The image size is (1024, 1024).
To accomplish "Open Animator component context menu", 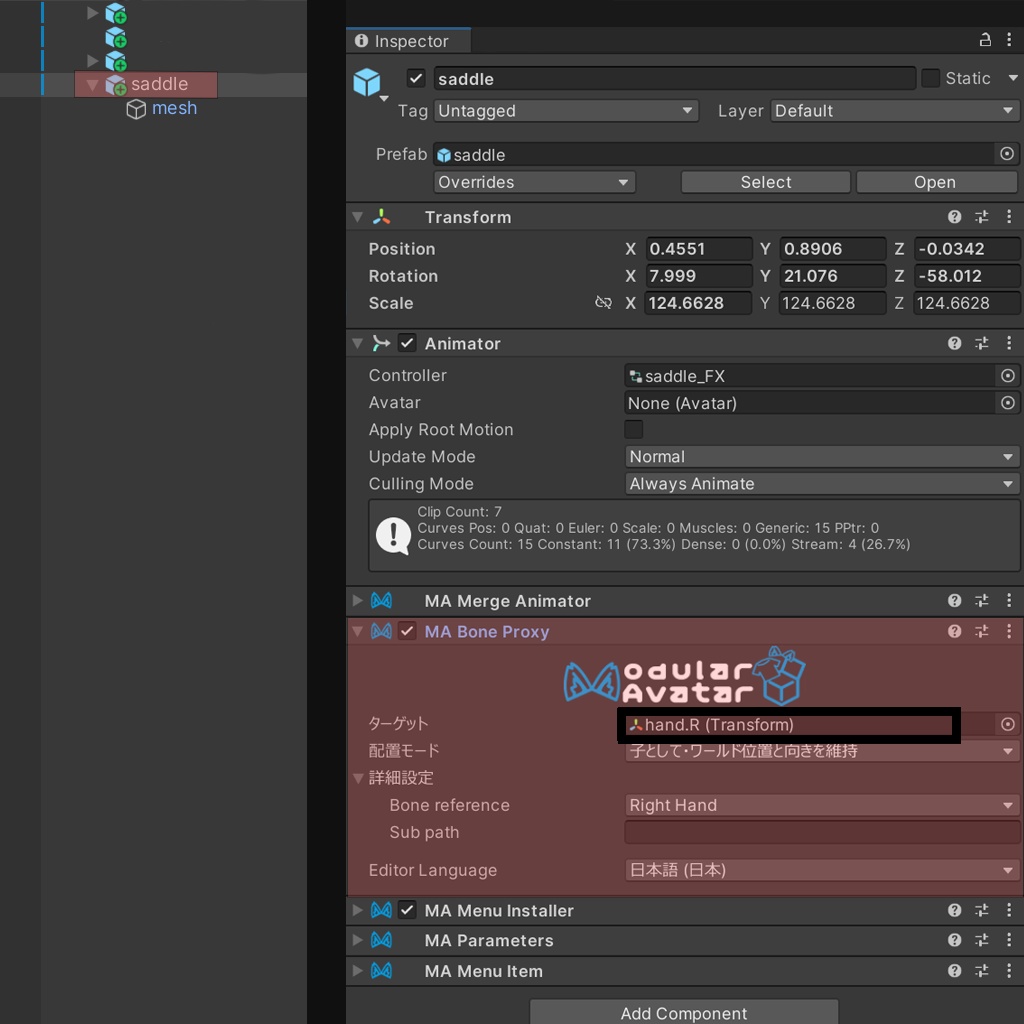I will tap(1009, 343).
